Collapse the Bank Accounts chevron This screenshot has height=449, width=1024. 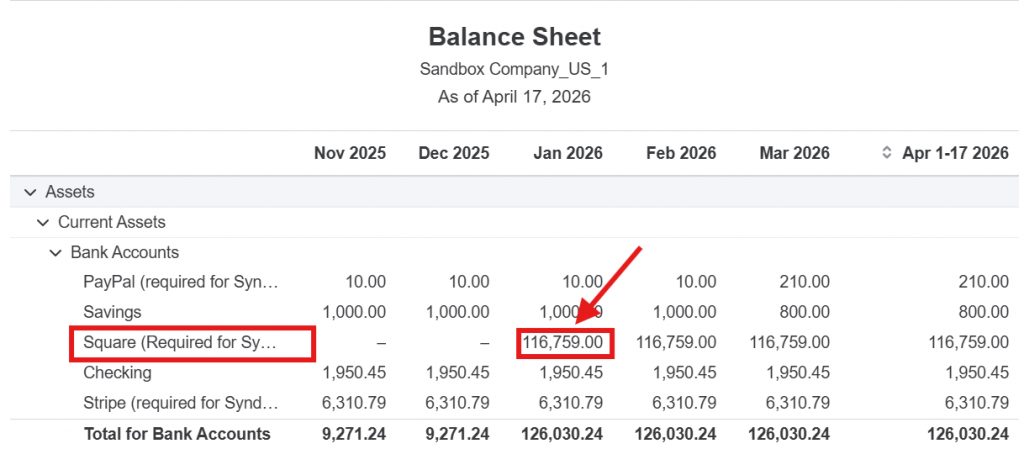(x=55, y=253)
